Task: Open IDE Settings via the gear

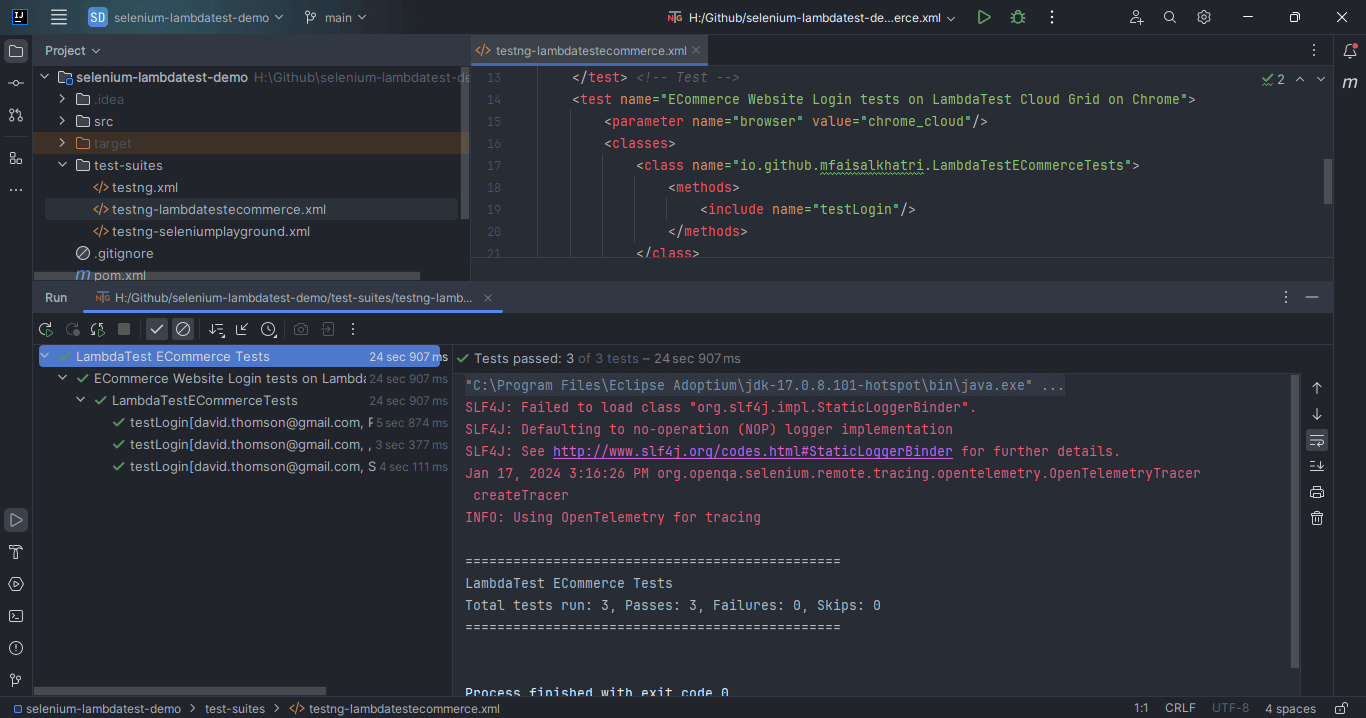Action: (1203, 17)
